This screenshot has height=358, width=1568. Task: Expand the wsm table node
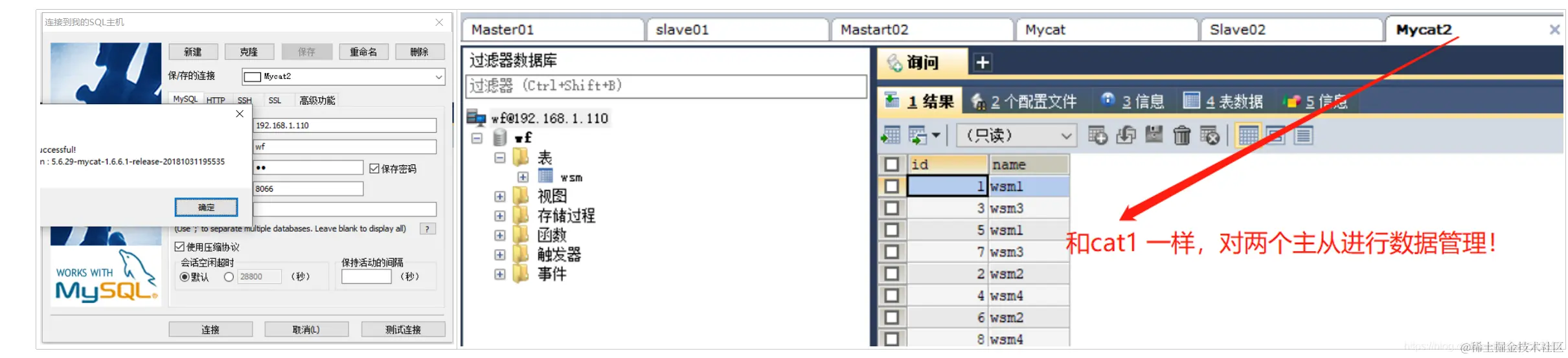(x=523, y=177)
